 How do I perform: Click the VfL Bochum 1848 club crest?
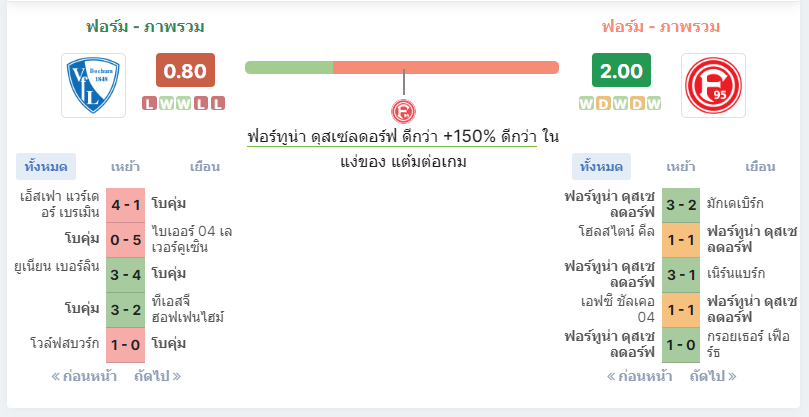93,85
